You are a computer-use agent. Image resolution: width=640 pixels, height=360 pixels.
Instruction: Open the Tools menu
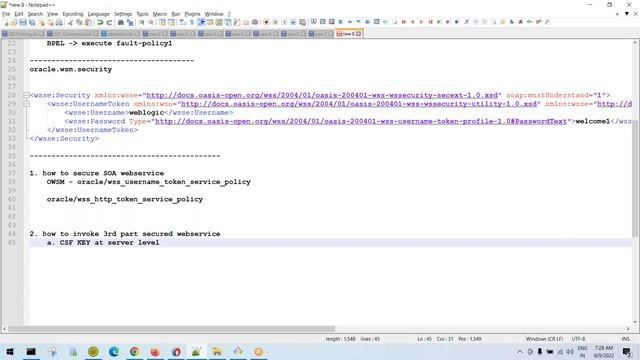click(x=142, y=14)
